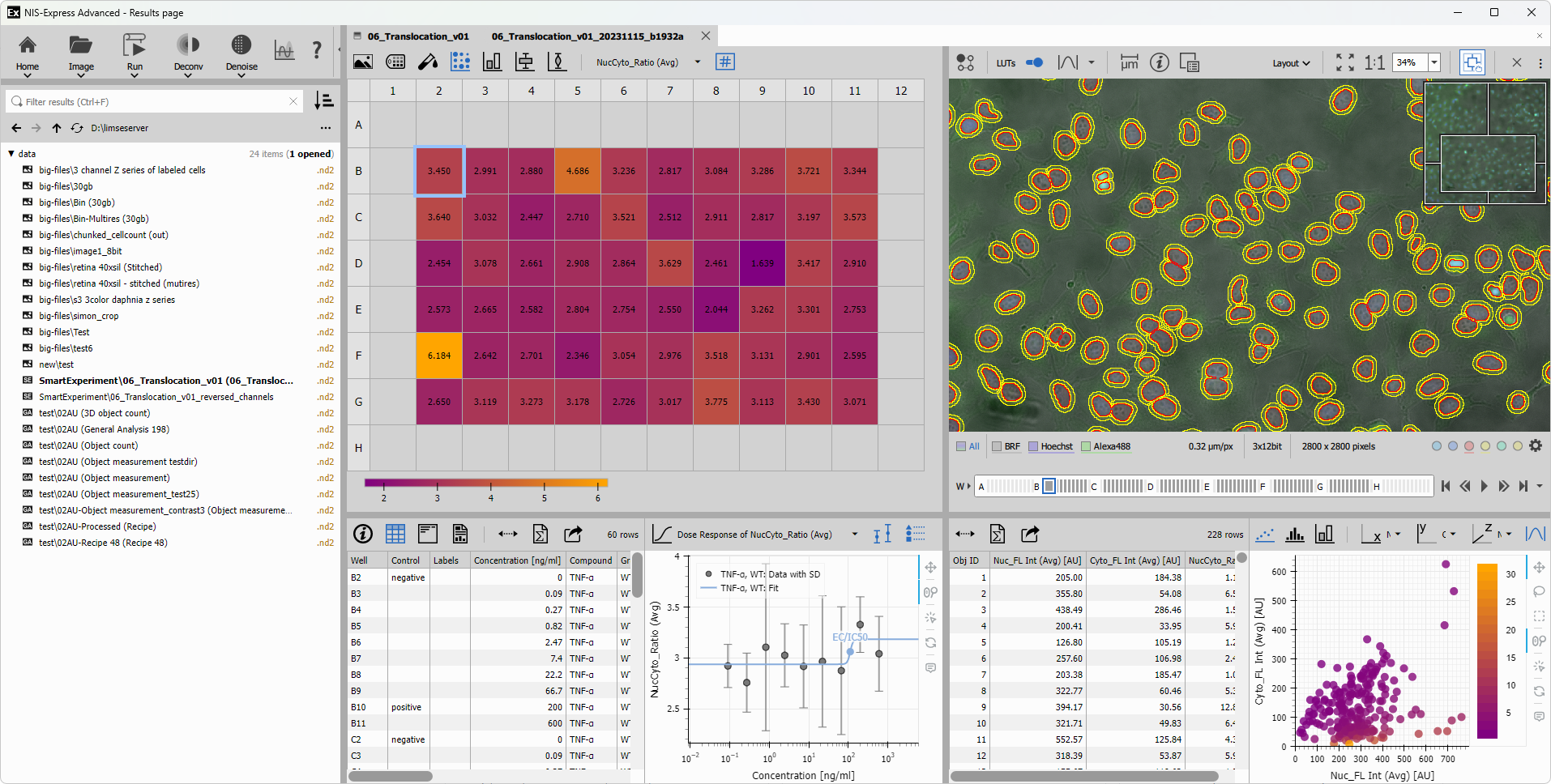
Task: Select well F2 with value 6.184
Action: pyautogui.click(x=439, y=356)
